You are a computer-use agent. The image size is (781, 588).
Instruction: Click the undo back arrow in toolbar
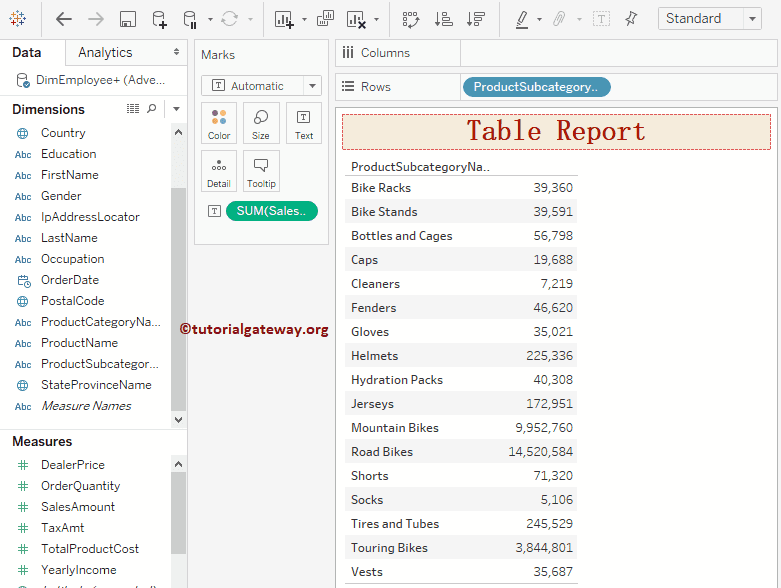pyautogui.click(x=64, y=19)
